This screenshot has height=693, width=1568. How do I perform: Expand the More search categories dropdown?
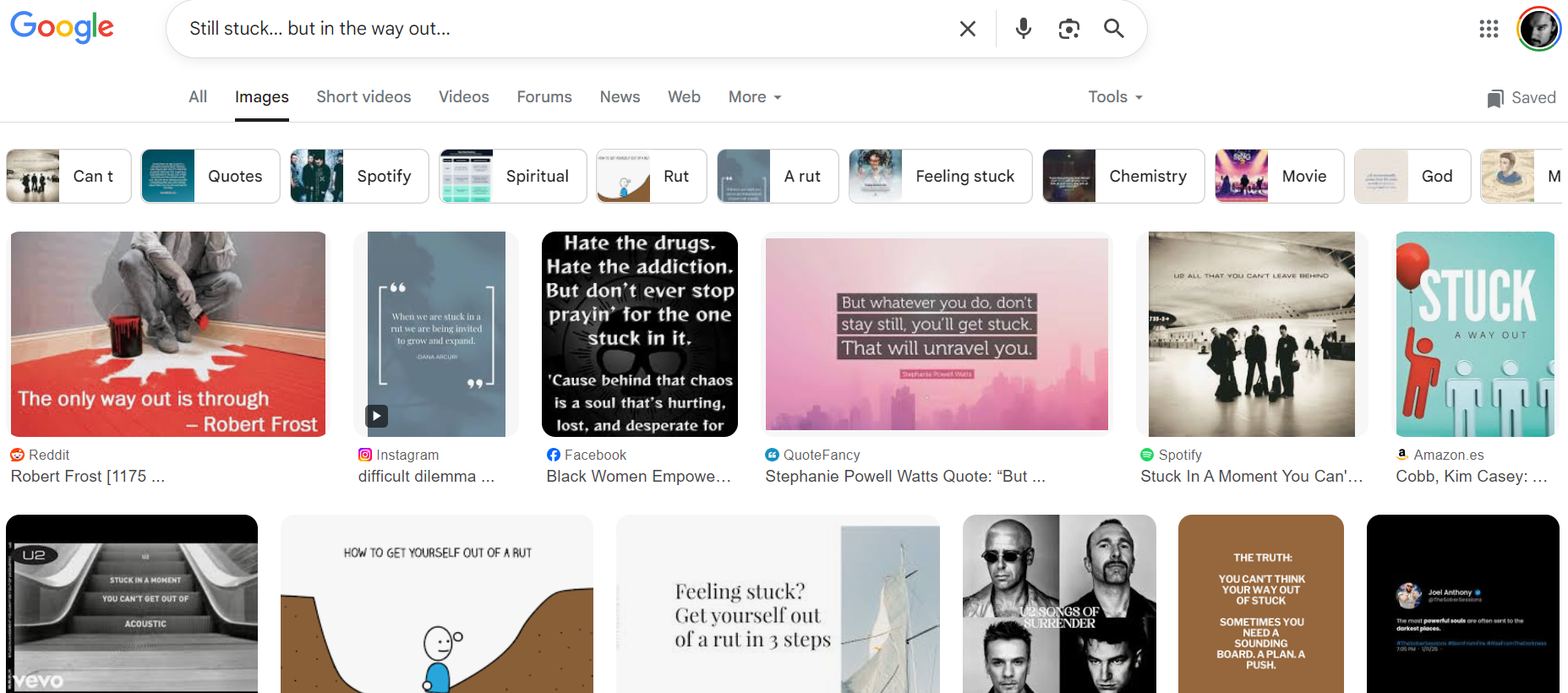click(754, 97)
